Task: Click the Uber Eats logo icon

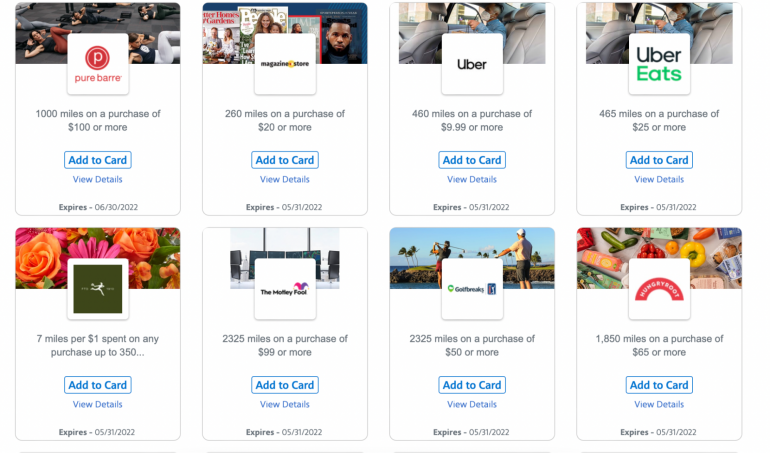Action: 659,64
